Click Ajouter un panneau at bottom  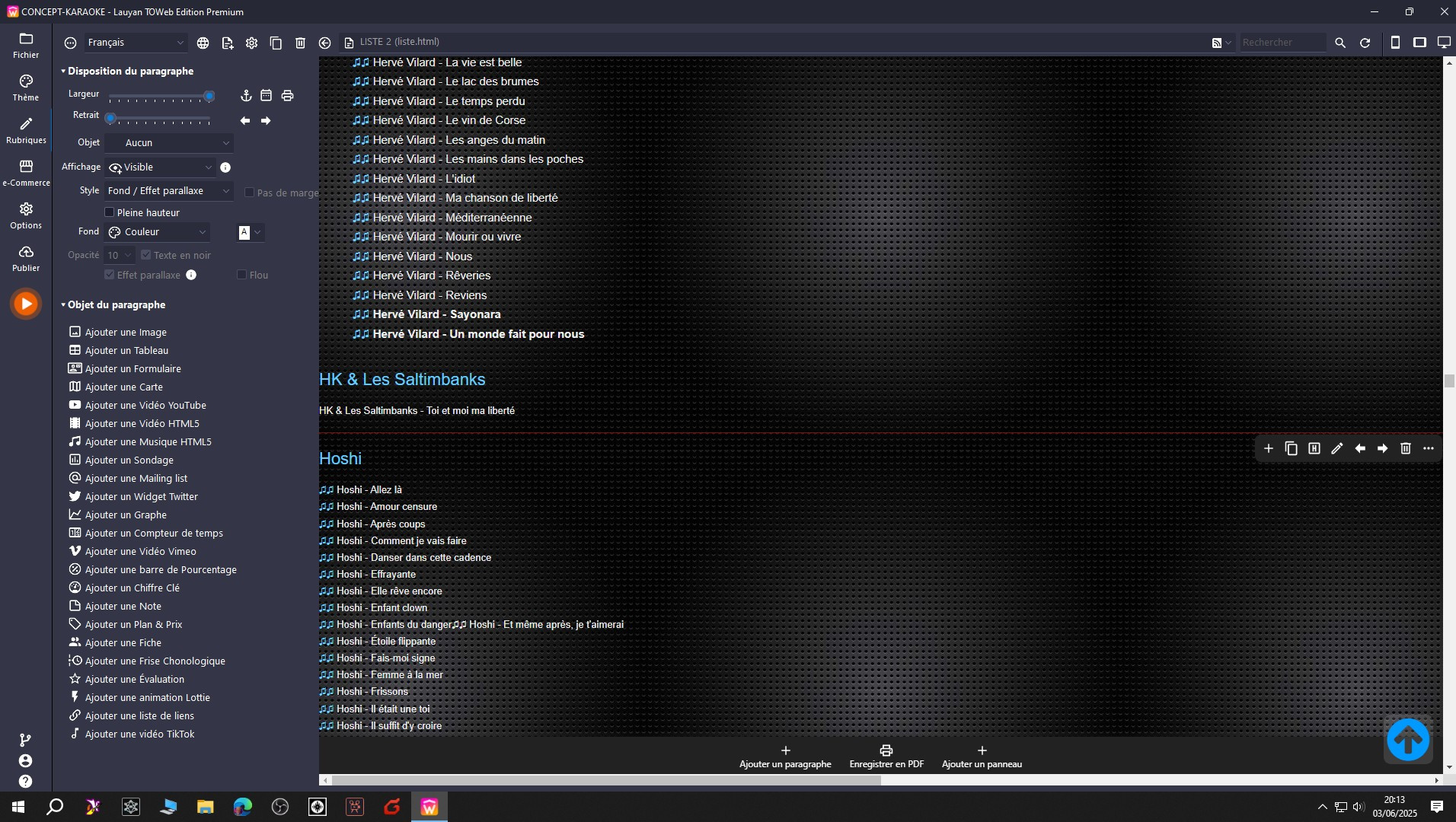point(982,757)
